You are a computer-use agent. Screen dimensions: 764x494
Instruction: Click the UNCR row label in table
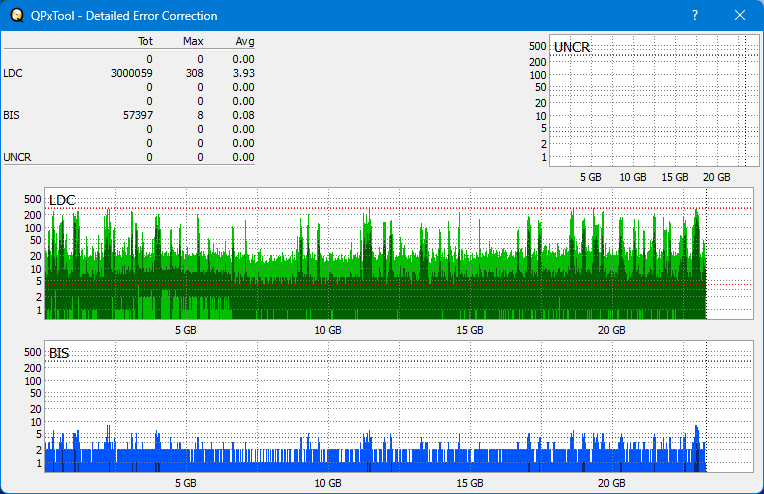[17, 157]
